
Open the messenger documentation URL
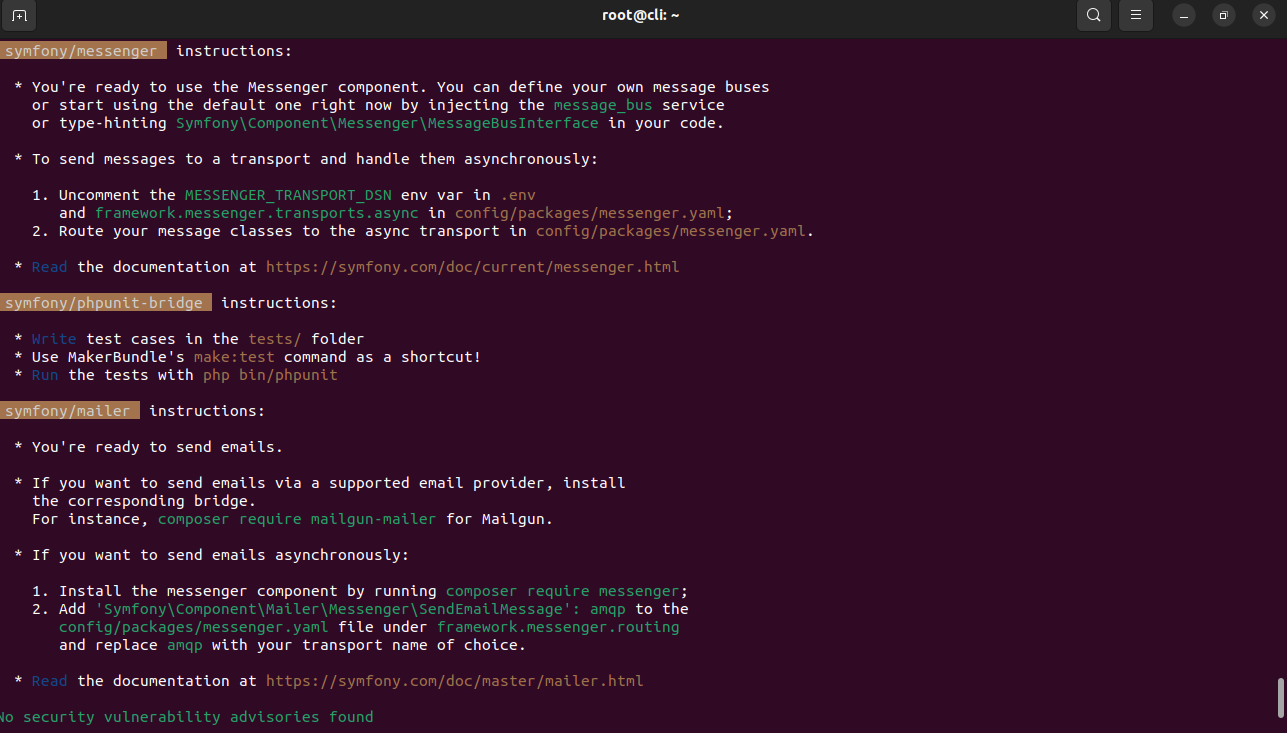point(472,267)
